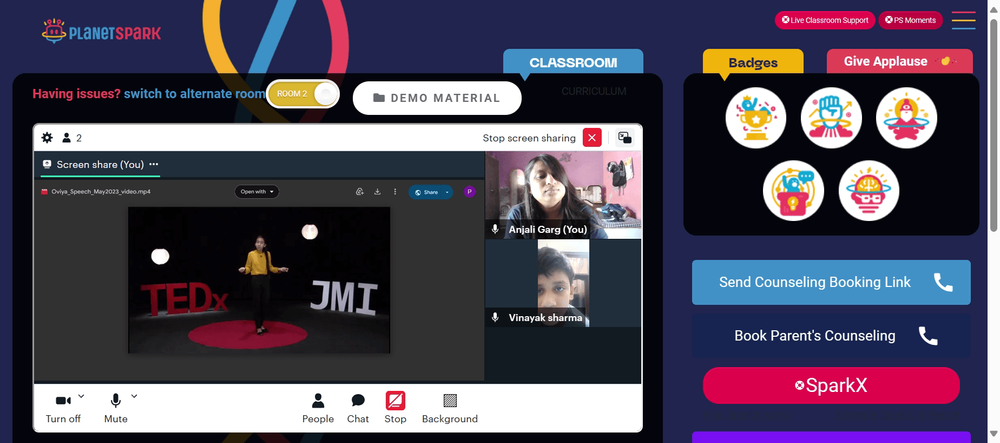Click Book Parent's Counseling
1000x443 pixels.
point(831,335)
